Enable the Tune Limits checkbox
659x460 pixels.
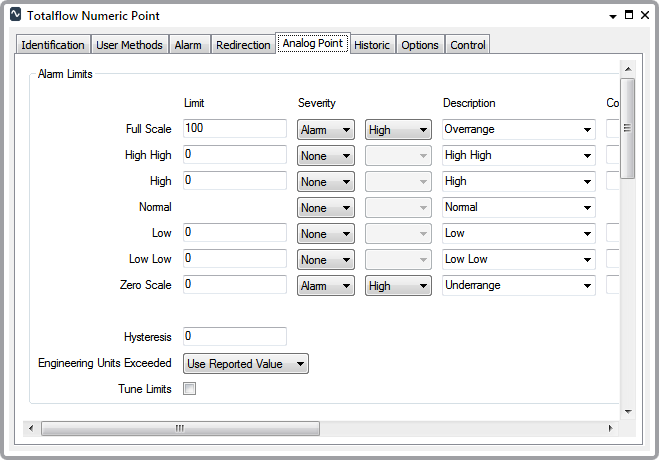point(190,389)
